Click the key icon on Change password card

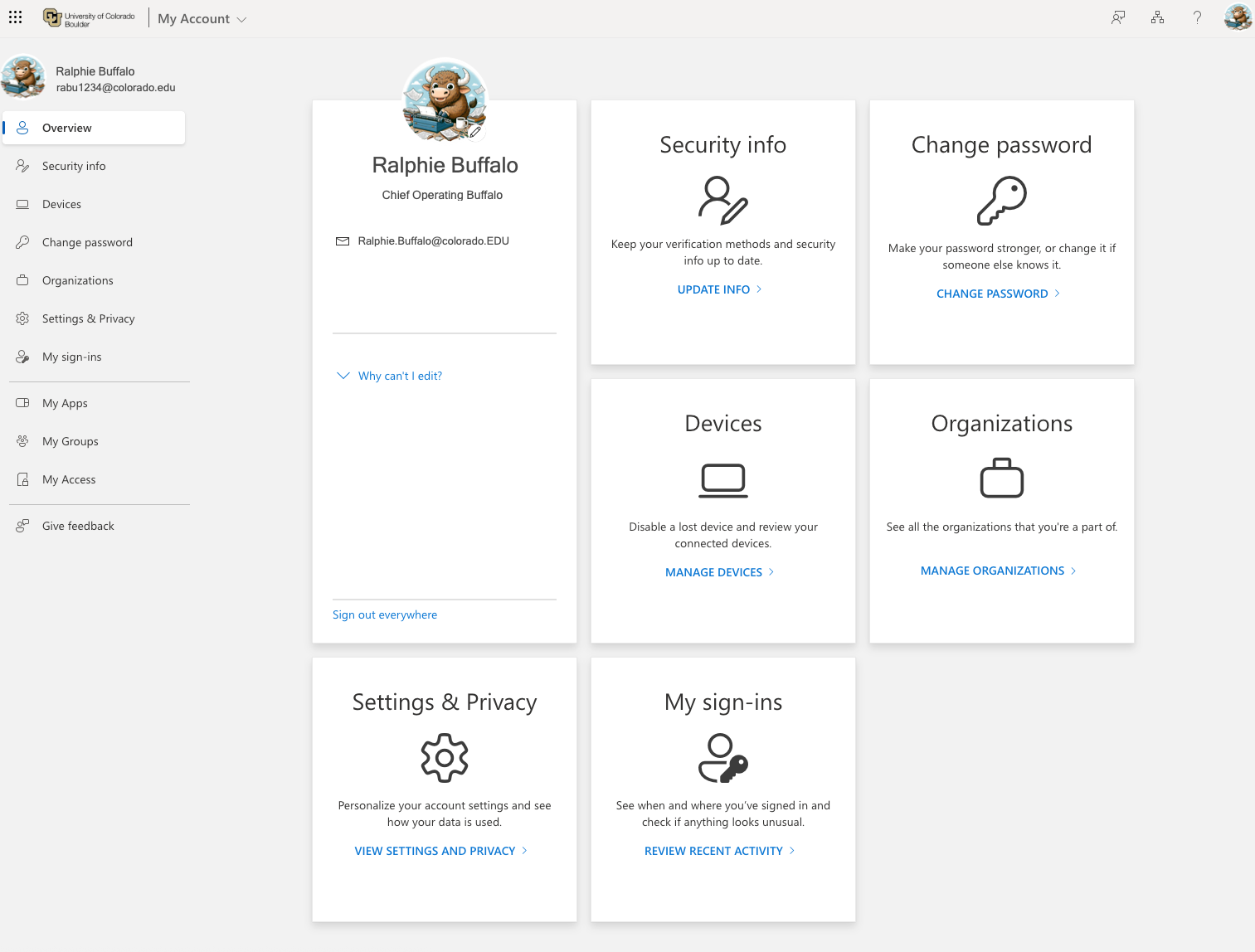pos(1001,201)
